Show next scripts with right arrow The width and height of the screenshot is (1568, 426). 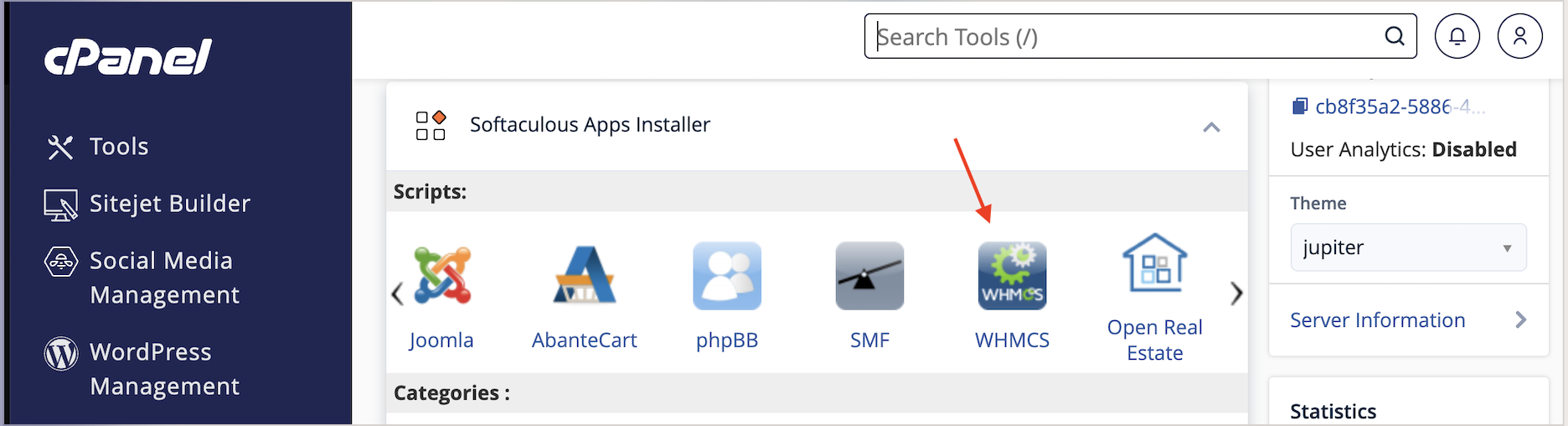tap(1236, 294)
